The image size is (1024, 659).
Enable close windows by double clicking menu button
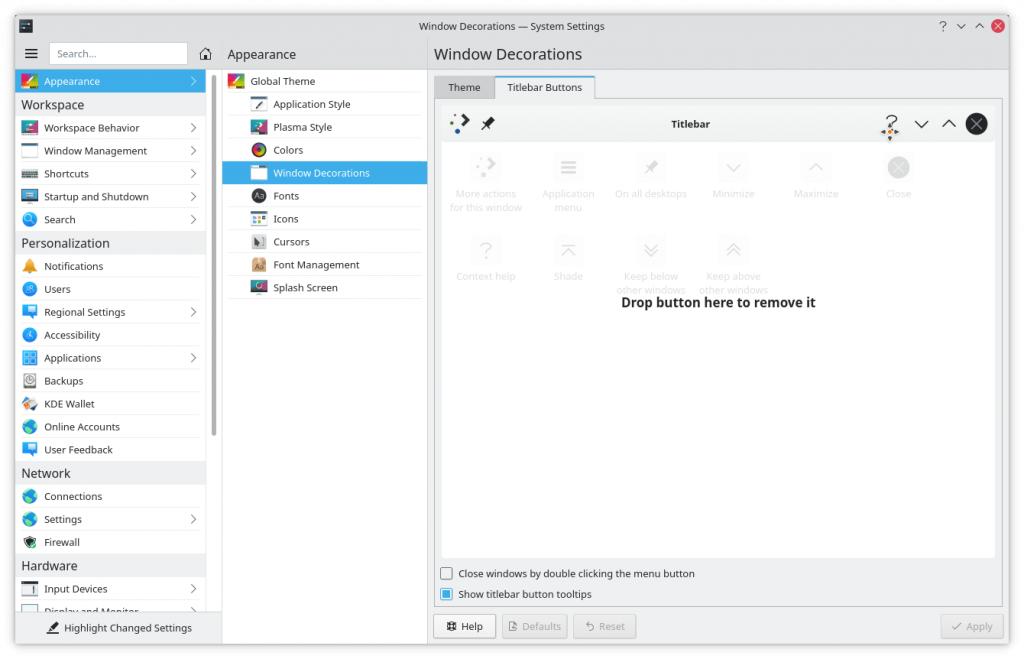[x=447, y=574]
